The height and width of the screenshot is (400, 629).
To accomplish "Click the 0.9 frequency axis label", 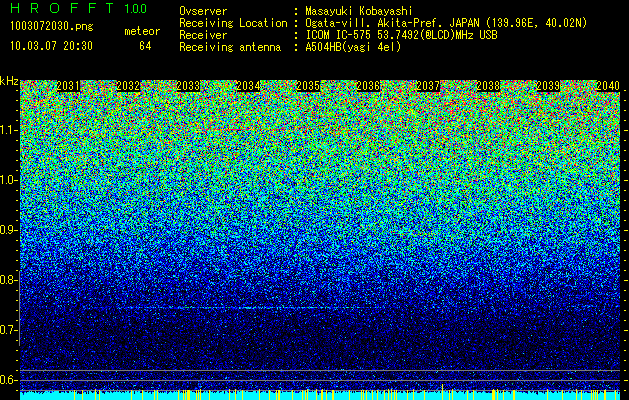I will click(8, 230).
